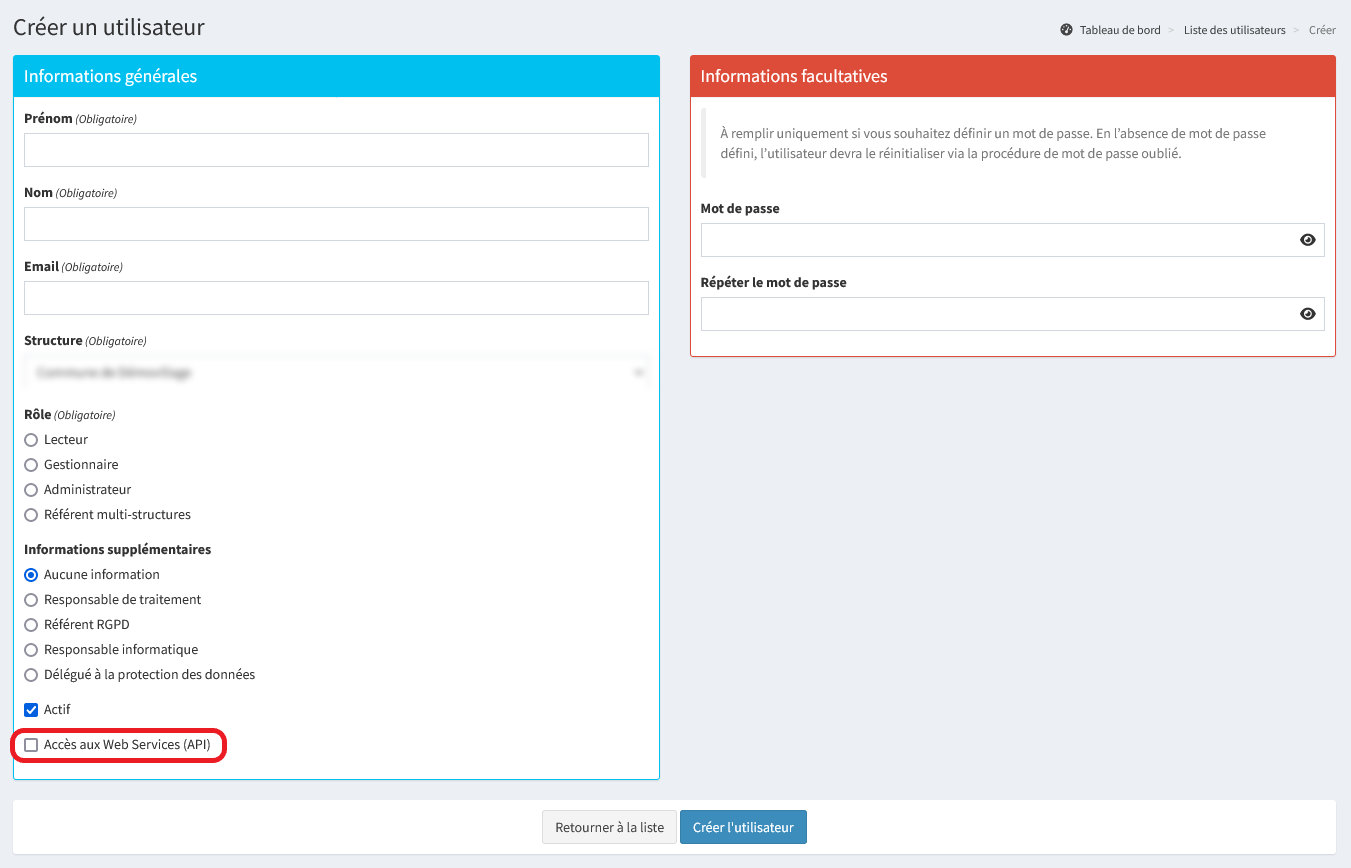Image resolution: width=1351 pixels, height=868 pixels.
Task: Click the dashboard icon in breadcrumb
Action: (1066, 30)
